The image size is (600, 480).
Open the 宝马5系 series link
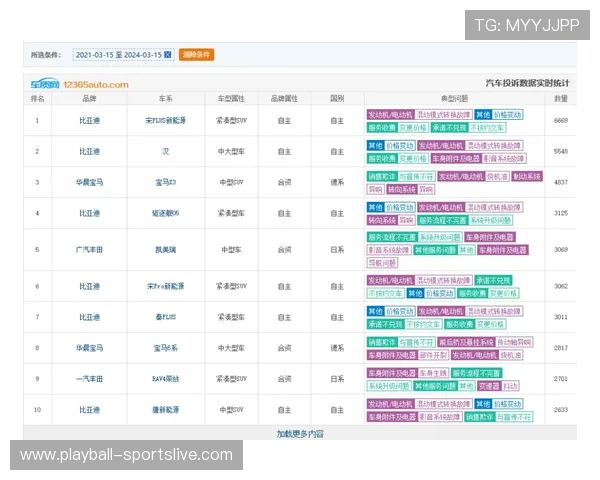pos(166,348)
